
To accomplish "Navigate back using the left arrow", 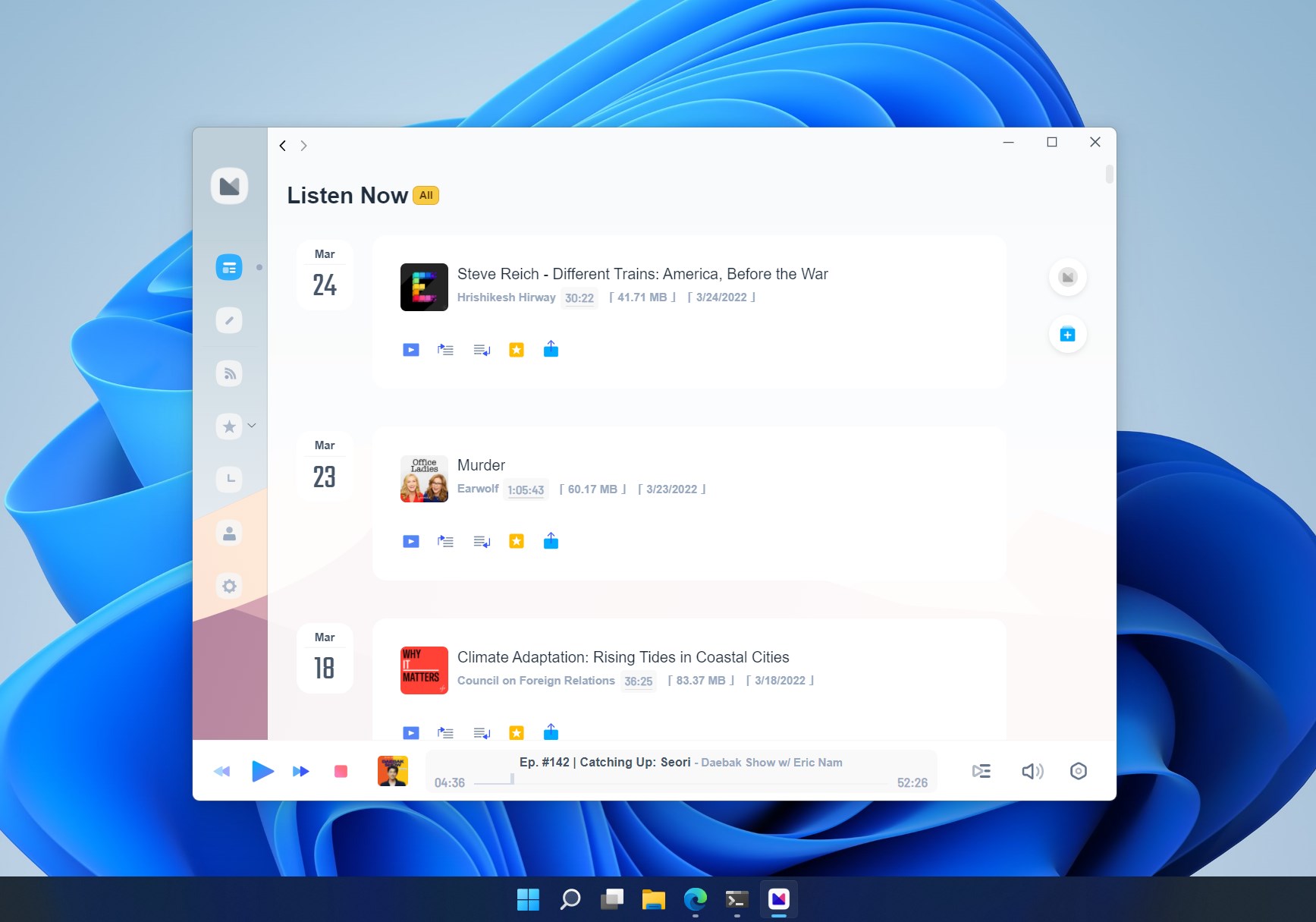I will coord(282,145).
